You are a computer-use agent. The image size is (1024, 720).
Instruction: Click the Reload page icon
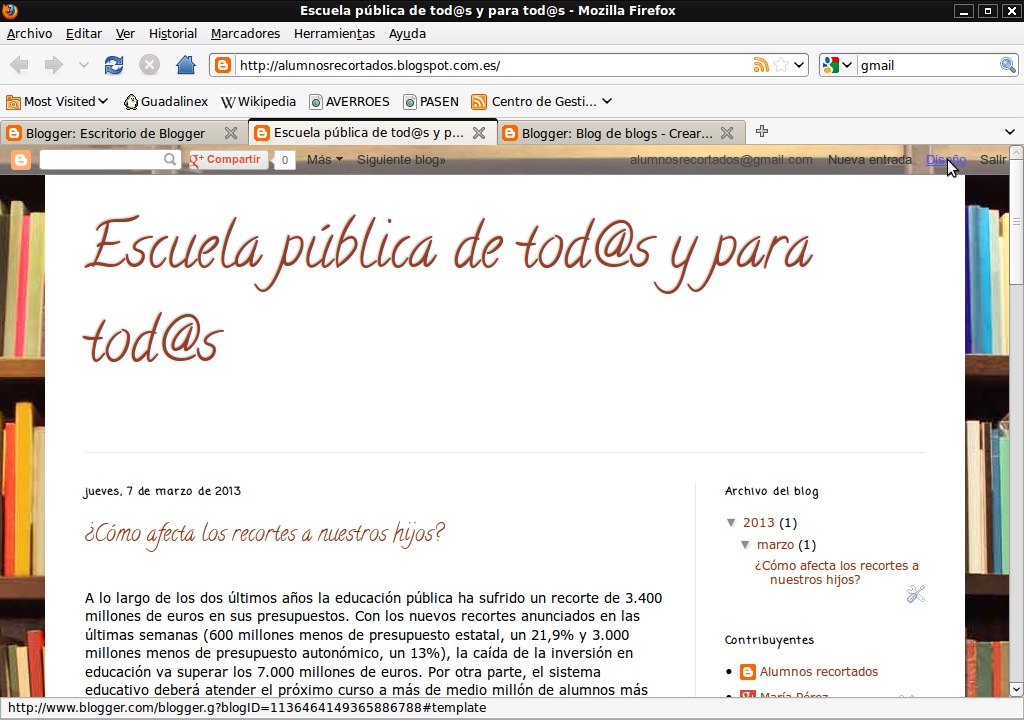113,63
